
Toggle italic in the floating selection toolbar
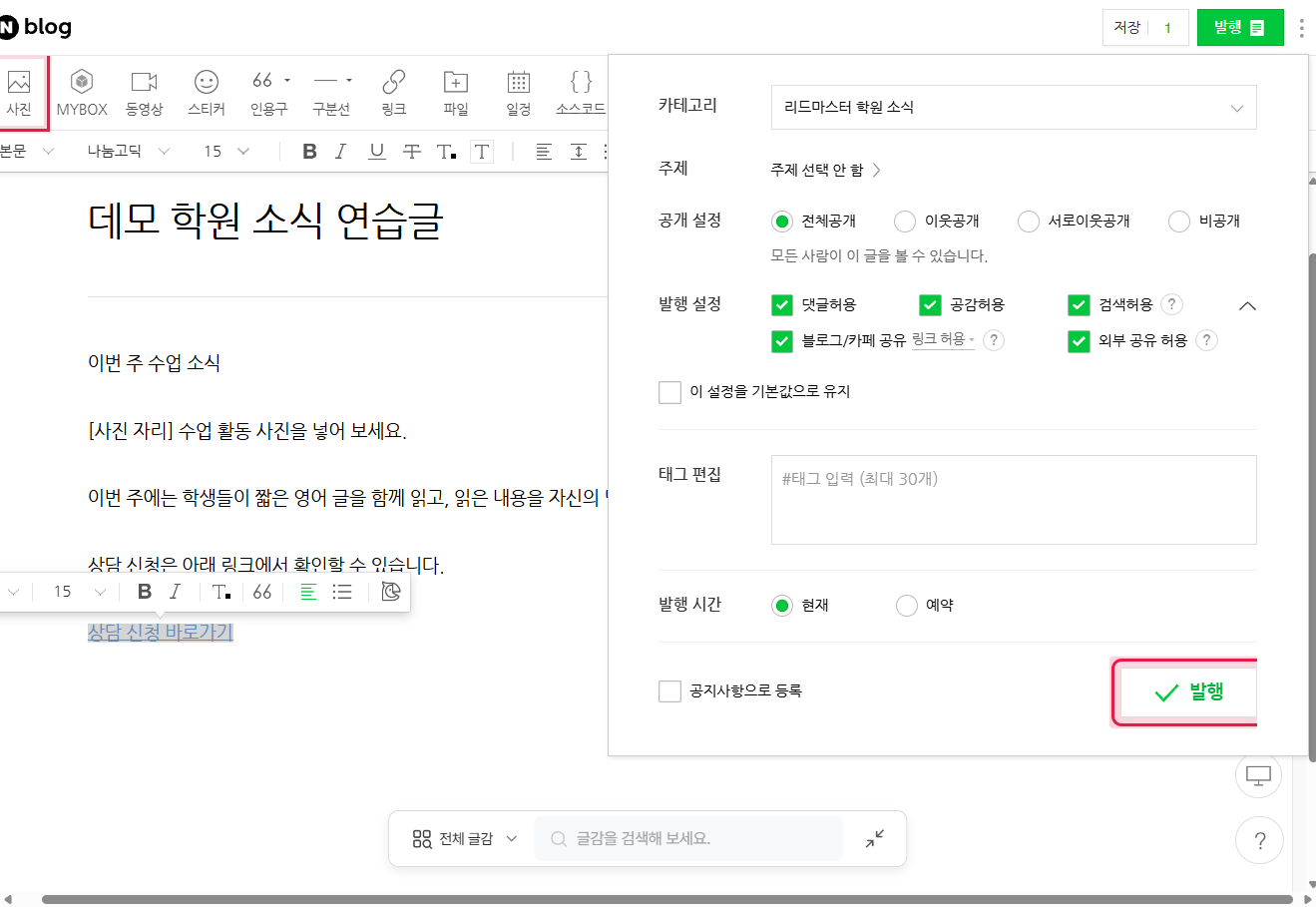176,592
